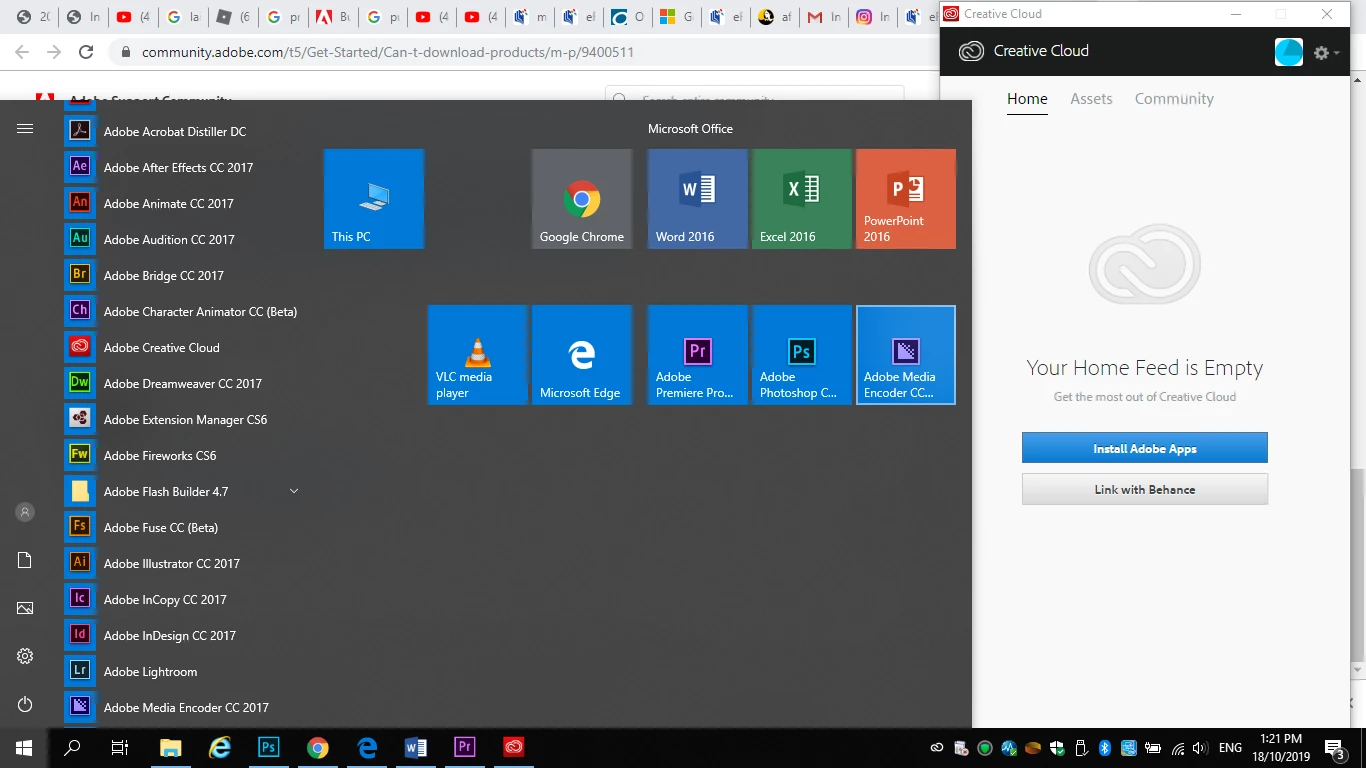Viewport: 1366px width, 768px height.
Task: Open Settings gear in Start sidebar
Action: coord(25,656)
